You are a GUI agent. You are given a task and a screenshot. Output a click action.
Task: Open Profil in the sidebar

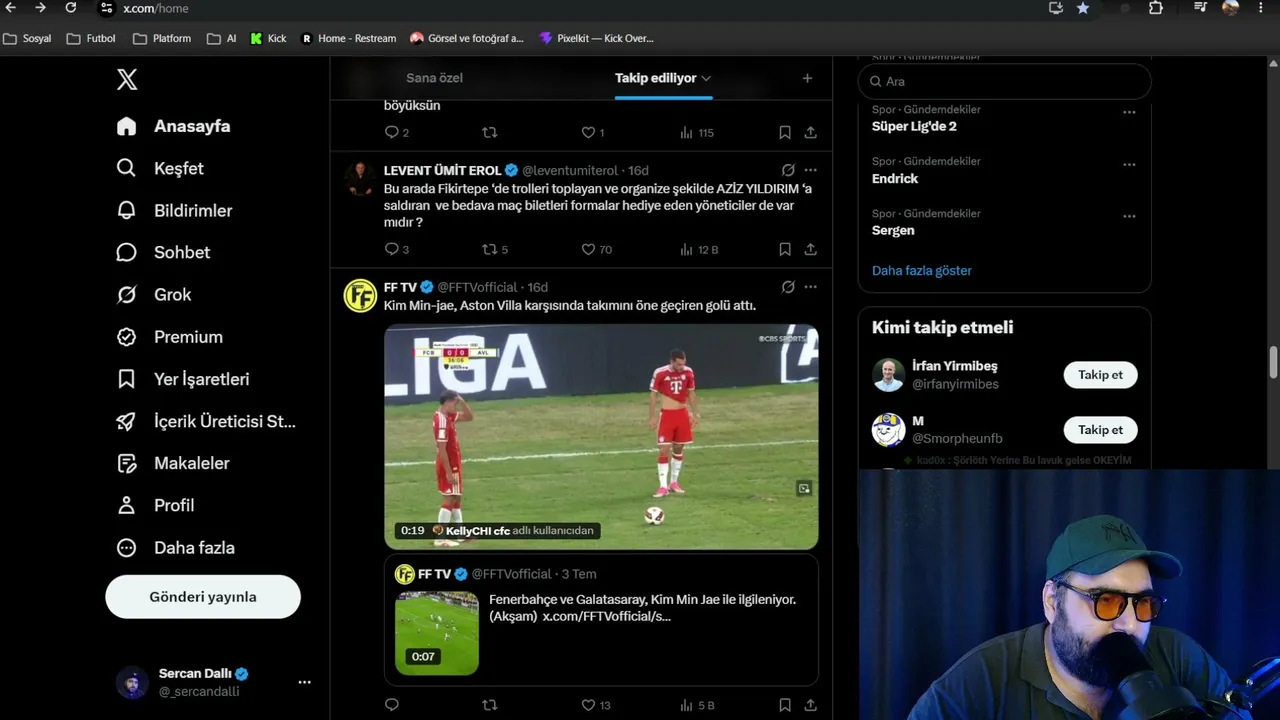point(155,505)
